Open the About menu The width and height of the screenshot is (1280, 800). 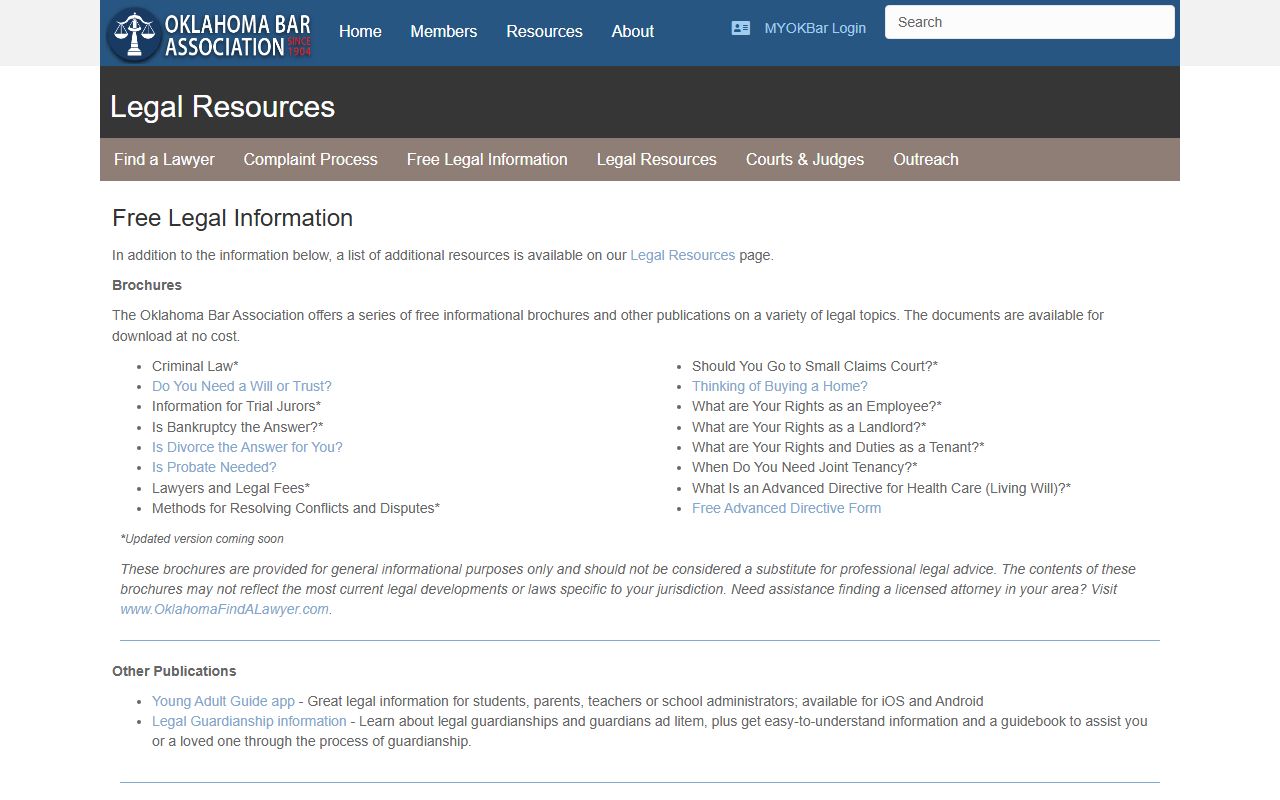click(x=633, y=31)
